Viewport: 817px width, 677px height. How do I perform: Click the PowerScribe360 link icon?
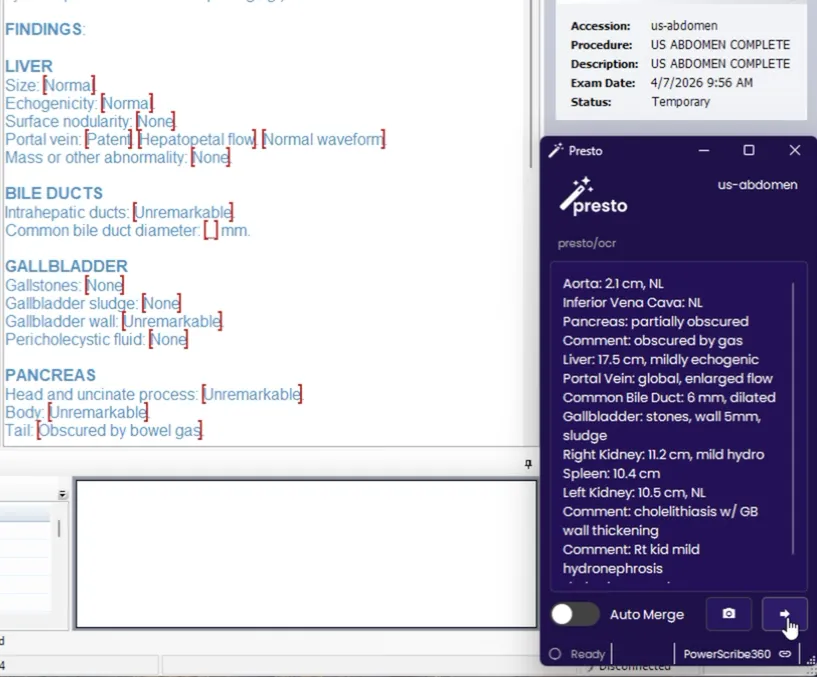(x=785, y=653)
